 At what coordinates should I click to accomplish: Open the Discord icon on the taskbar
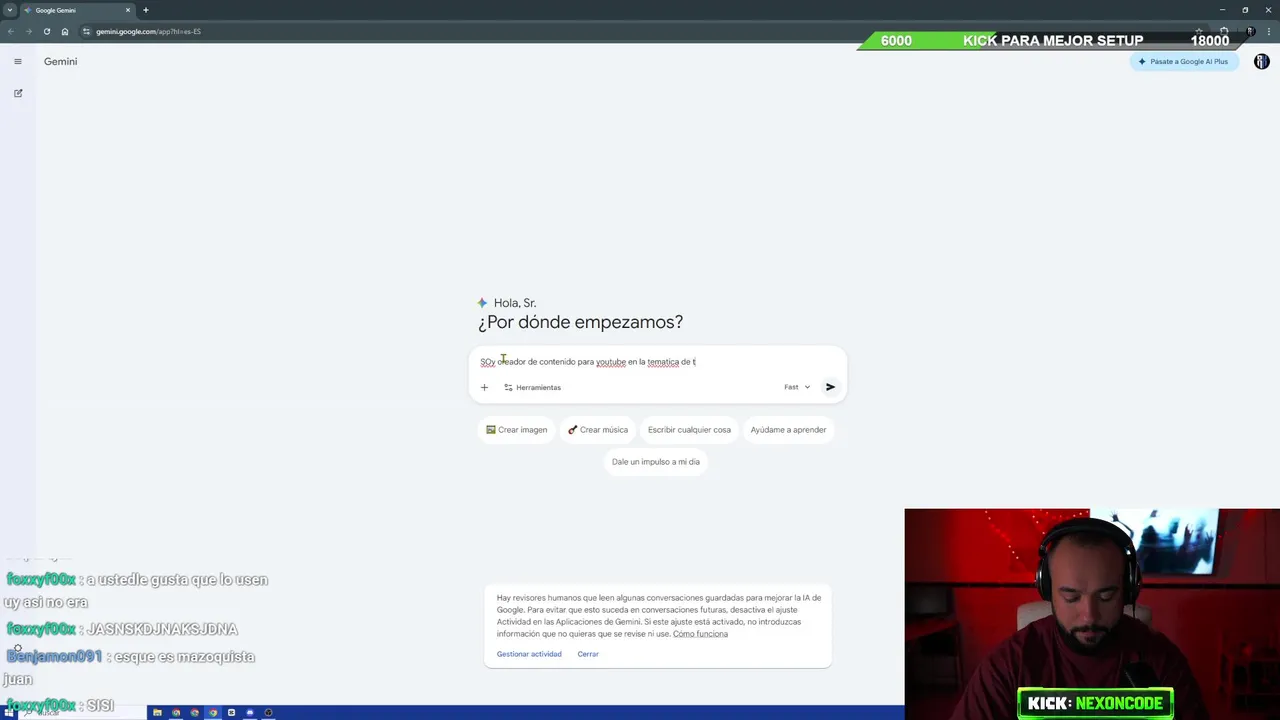[x=249, y=713]
